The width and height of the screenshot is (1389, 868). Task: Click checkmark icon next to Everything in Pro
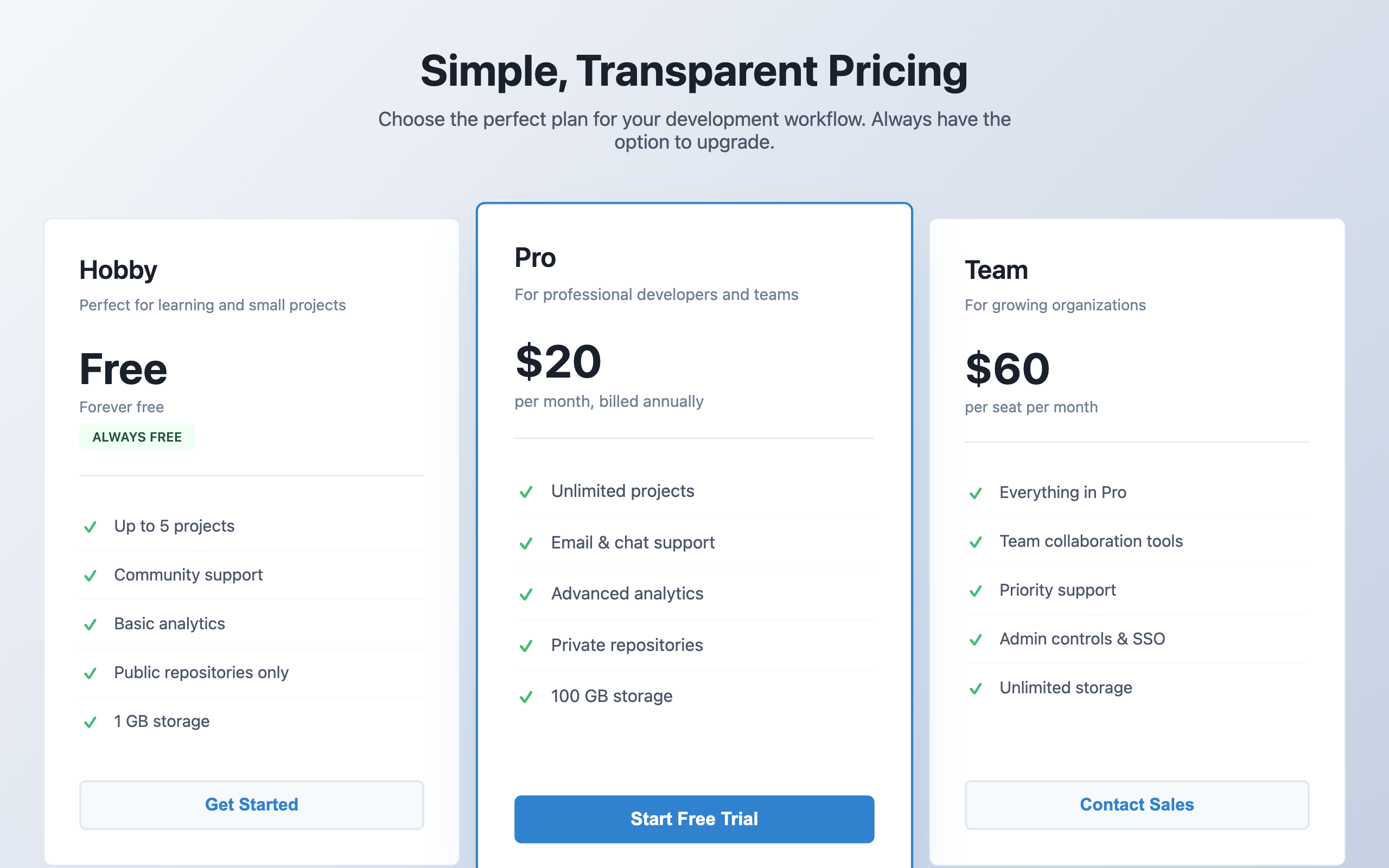coord(975,493)
